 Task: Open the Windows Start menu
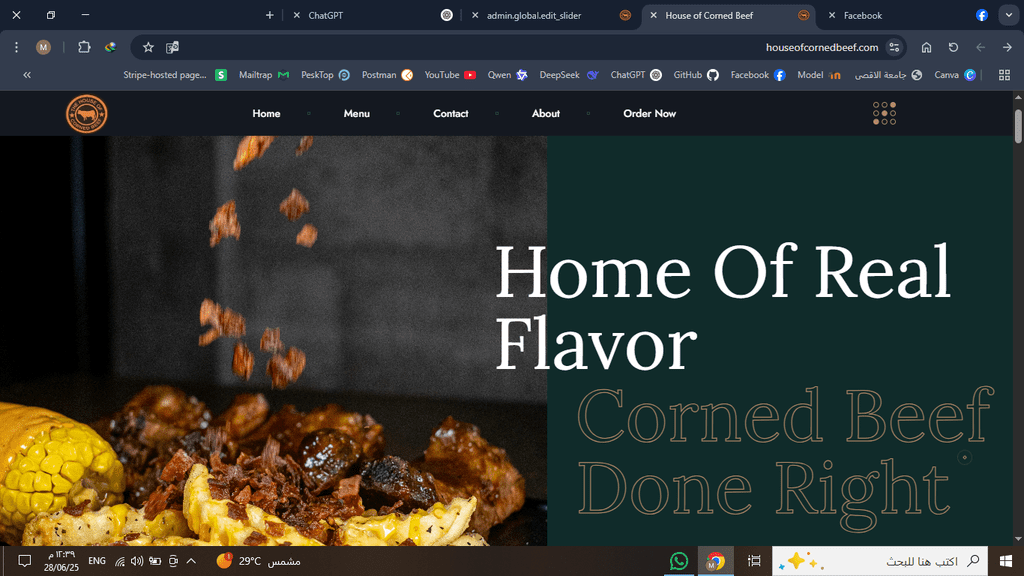click(x=1006, y=561)
